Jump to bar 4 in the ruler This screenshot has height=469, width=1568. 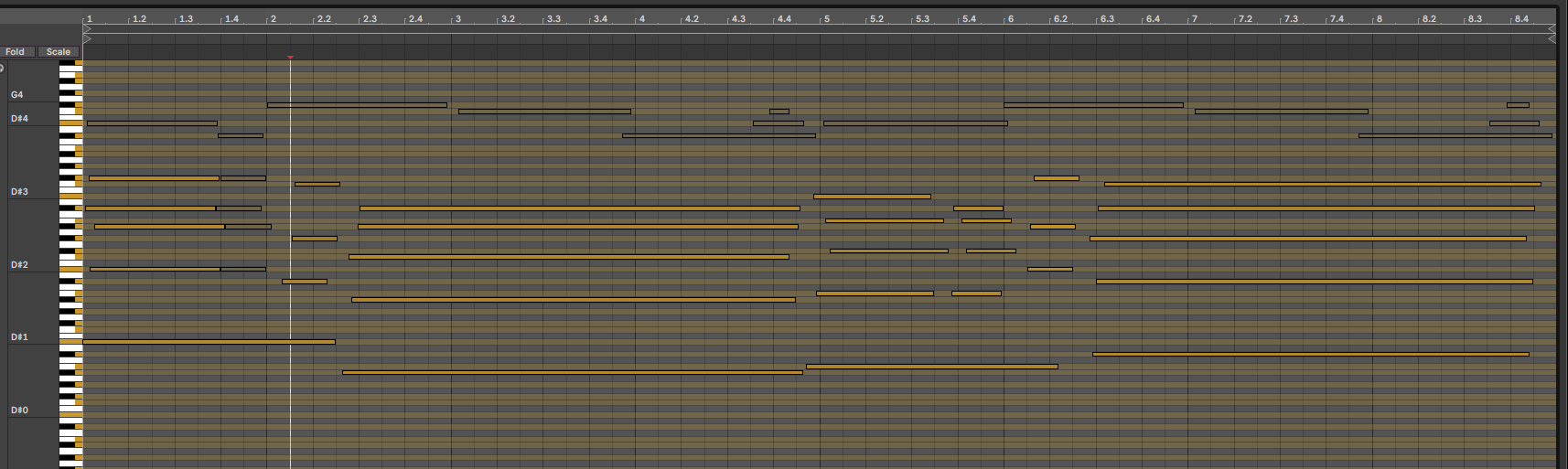pyautogui.click(x=642, y=18)
